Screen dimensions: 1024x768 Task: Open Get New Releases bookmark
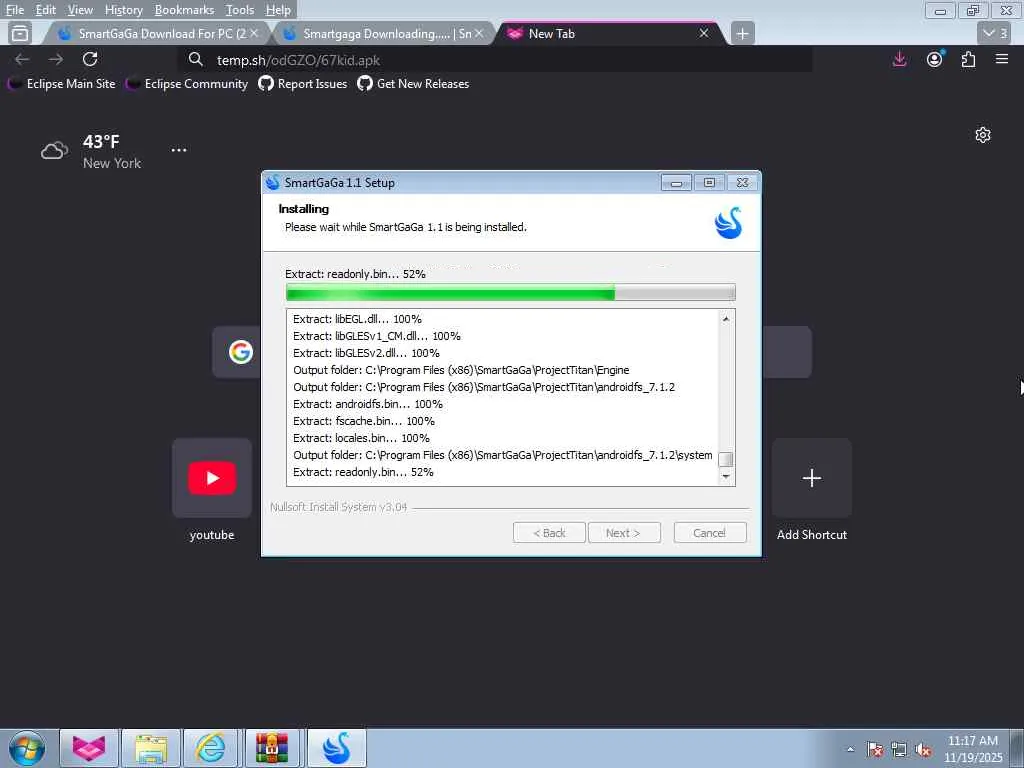[x=413, y=84]
